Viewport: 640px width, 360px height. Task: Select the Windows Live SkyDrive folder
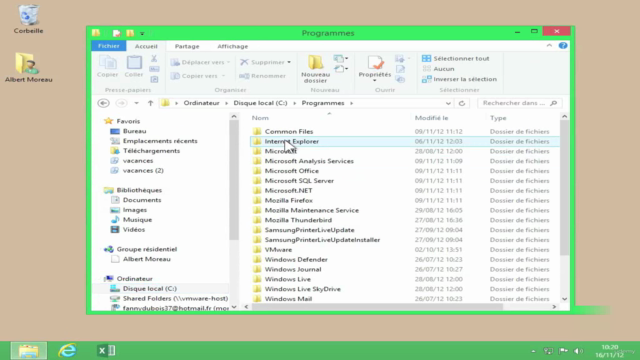point(302,289)
